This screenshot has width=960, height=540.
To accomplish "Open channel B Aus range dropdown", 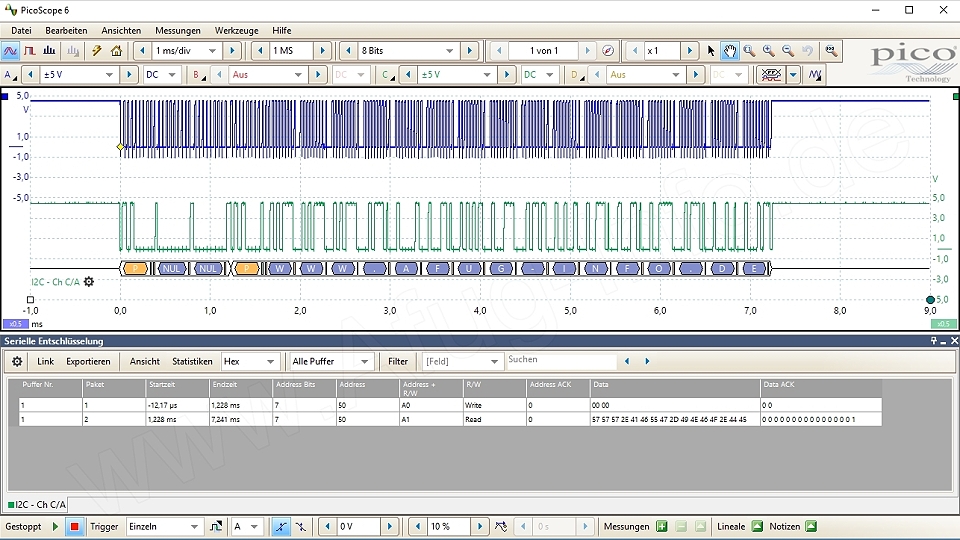I will pos(298,75).
